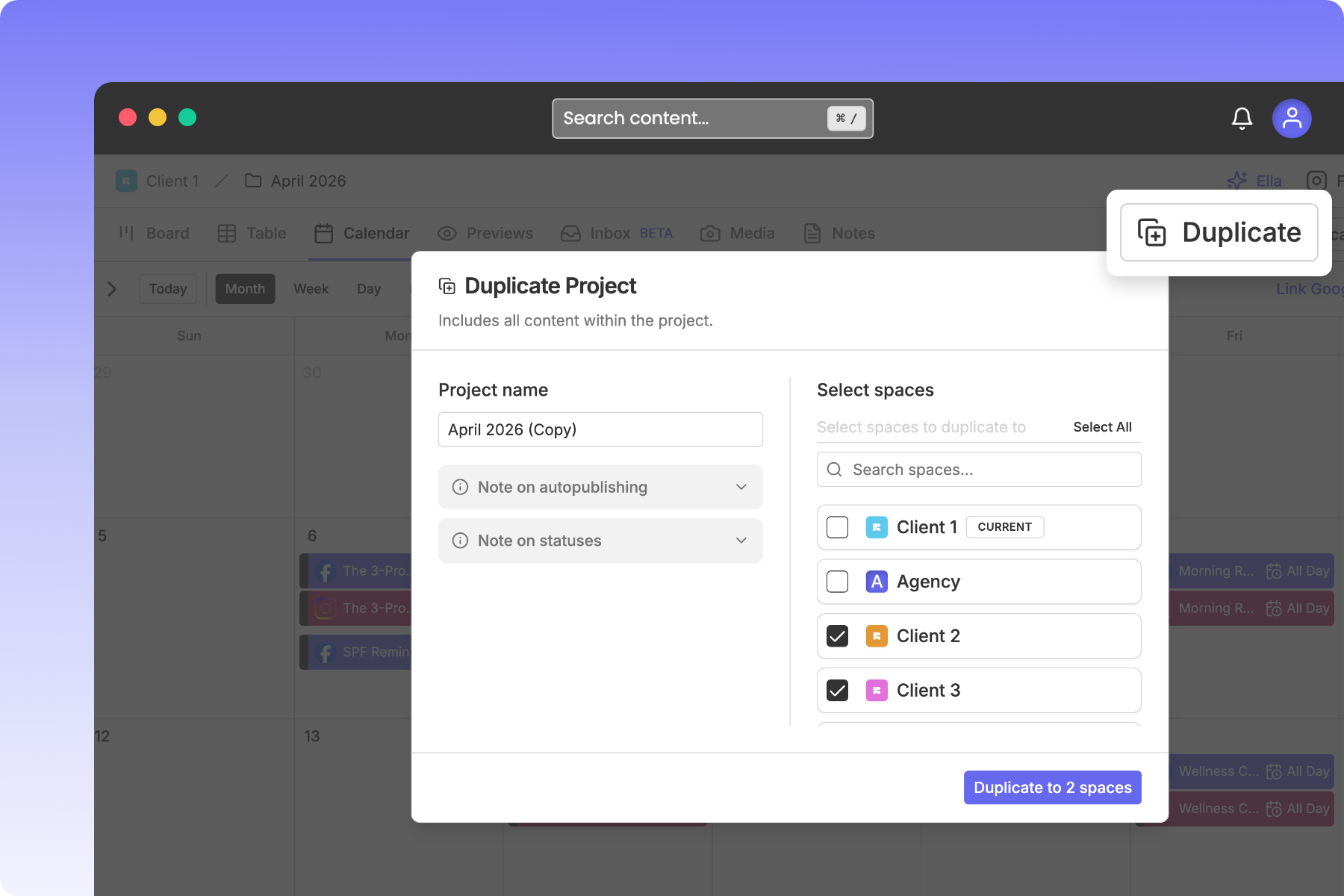Check the Client 1 space checkbox
Viewport: 1344px width, 896px height.
tap(837, 527)
